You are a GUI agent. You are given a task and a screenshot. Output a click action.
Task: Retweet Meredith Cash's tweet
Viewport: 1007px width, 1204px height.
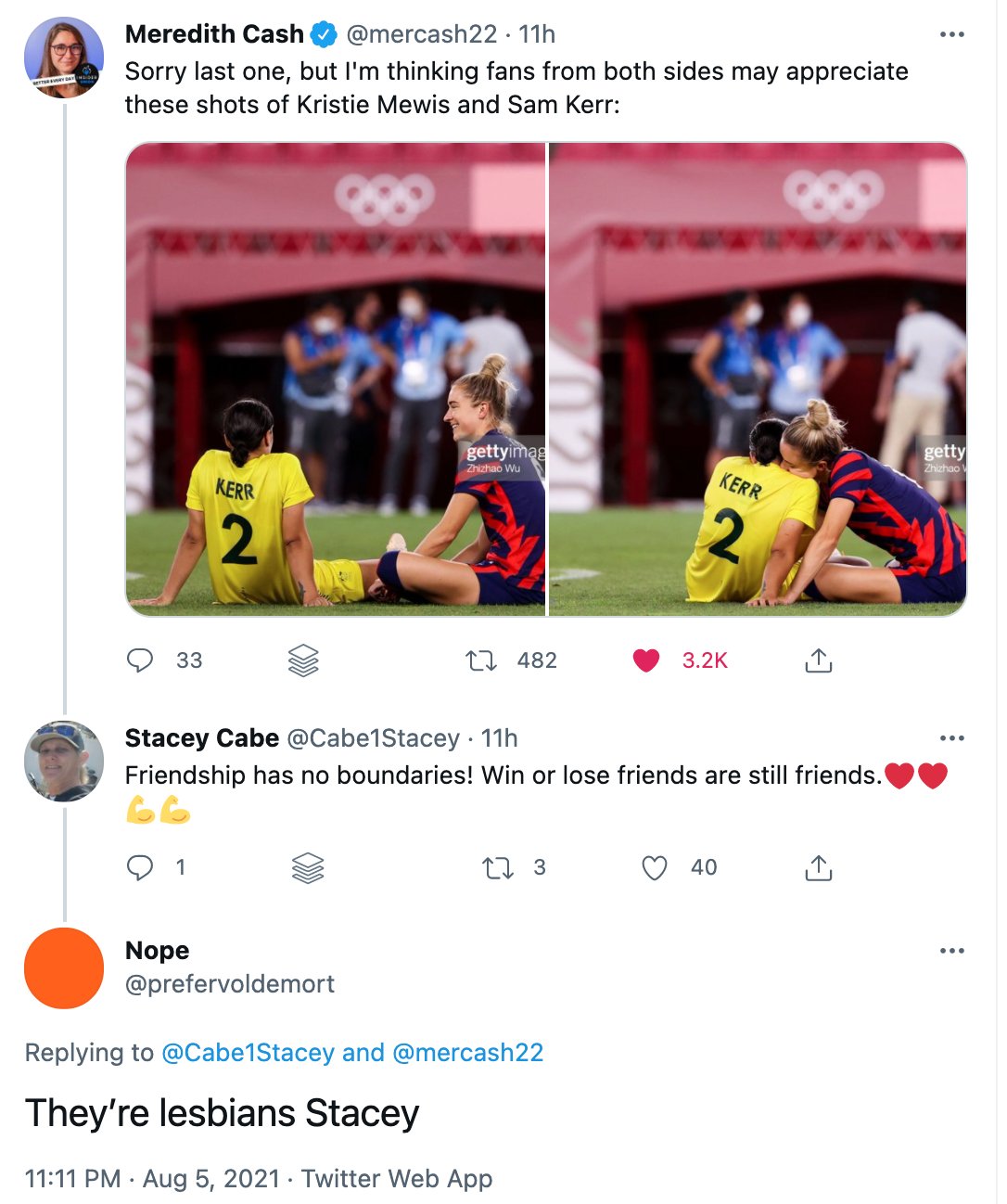[480, 660]
